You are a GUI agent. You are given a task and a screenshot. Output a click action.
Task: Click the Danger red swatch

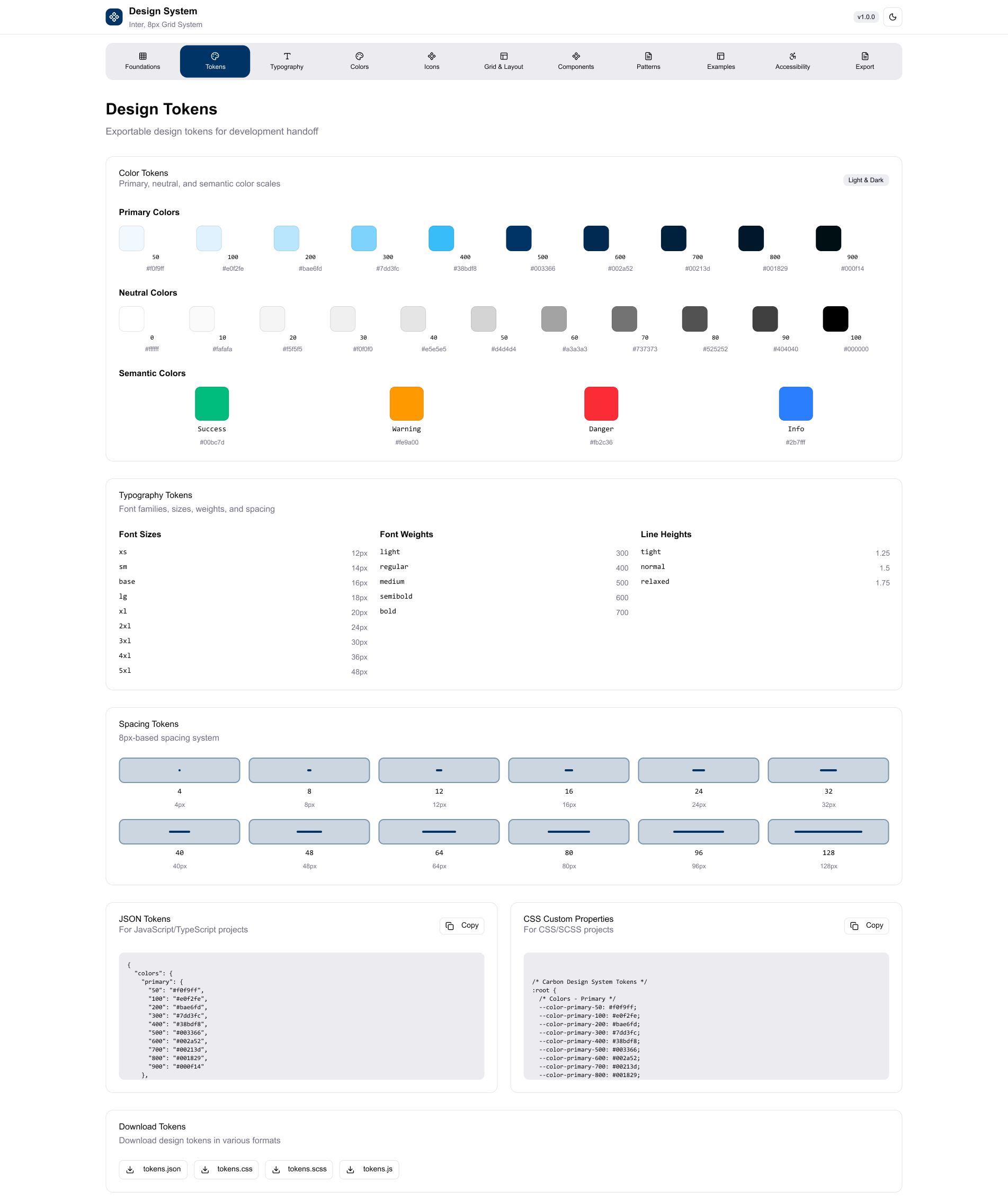[x=602, y=404]
